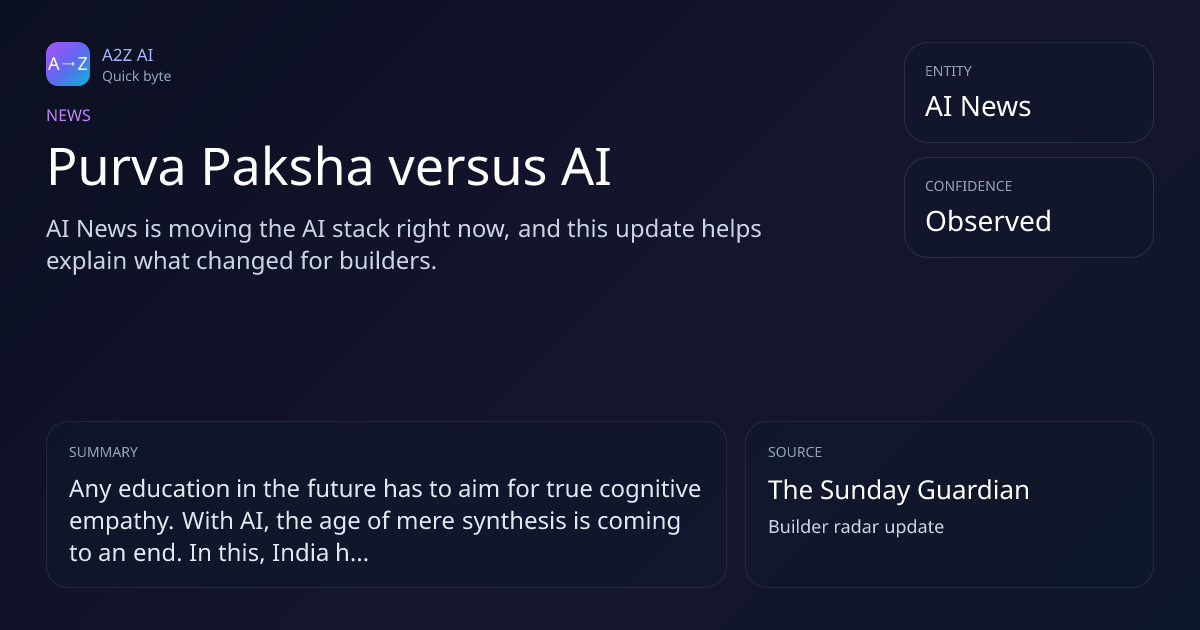Viewport: 1200px width, 630px height.
Task: Open the Purva Paksha versus AI headline
Action: point(329,167)
